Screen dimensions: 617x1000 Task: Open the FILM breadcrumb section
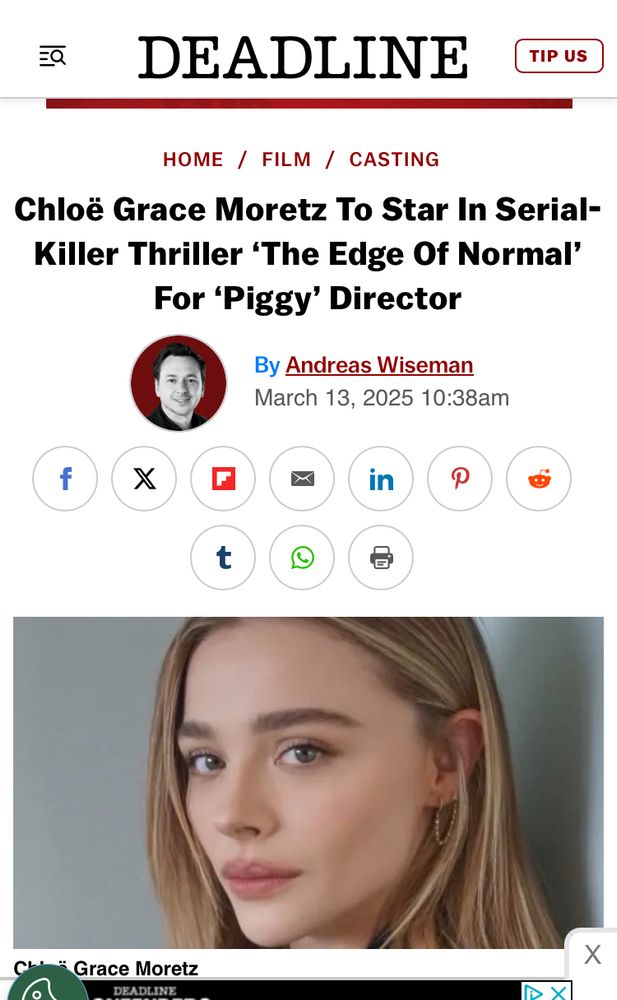tap(286, 159)
